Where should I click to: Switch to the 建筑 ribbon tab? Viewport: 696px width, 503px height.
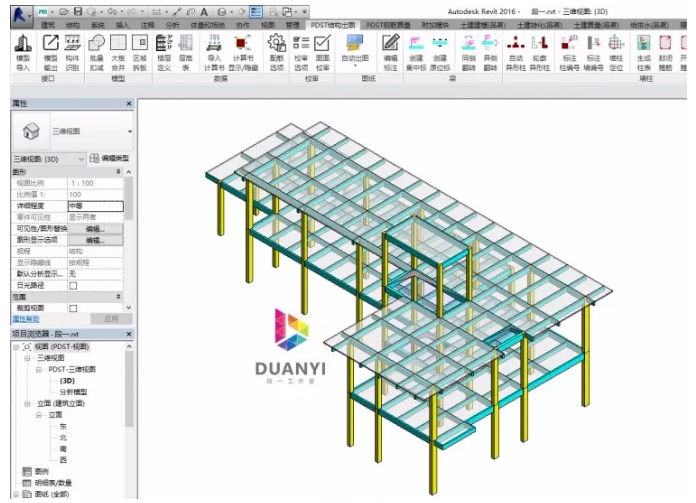[x=48, y=25]
